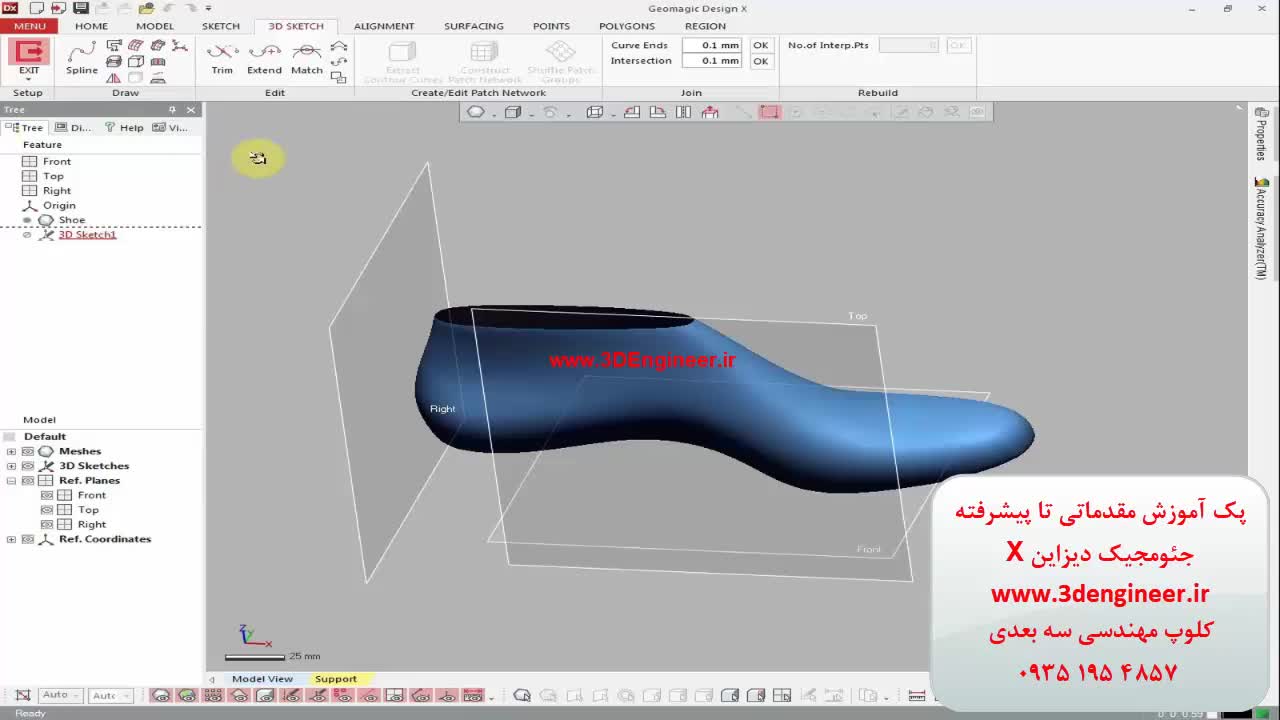Select the Spline draw tool
This screenshot has width=1280, height=720.
[82, 57]
